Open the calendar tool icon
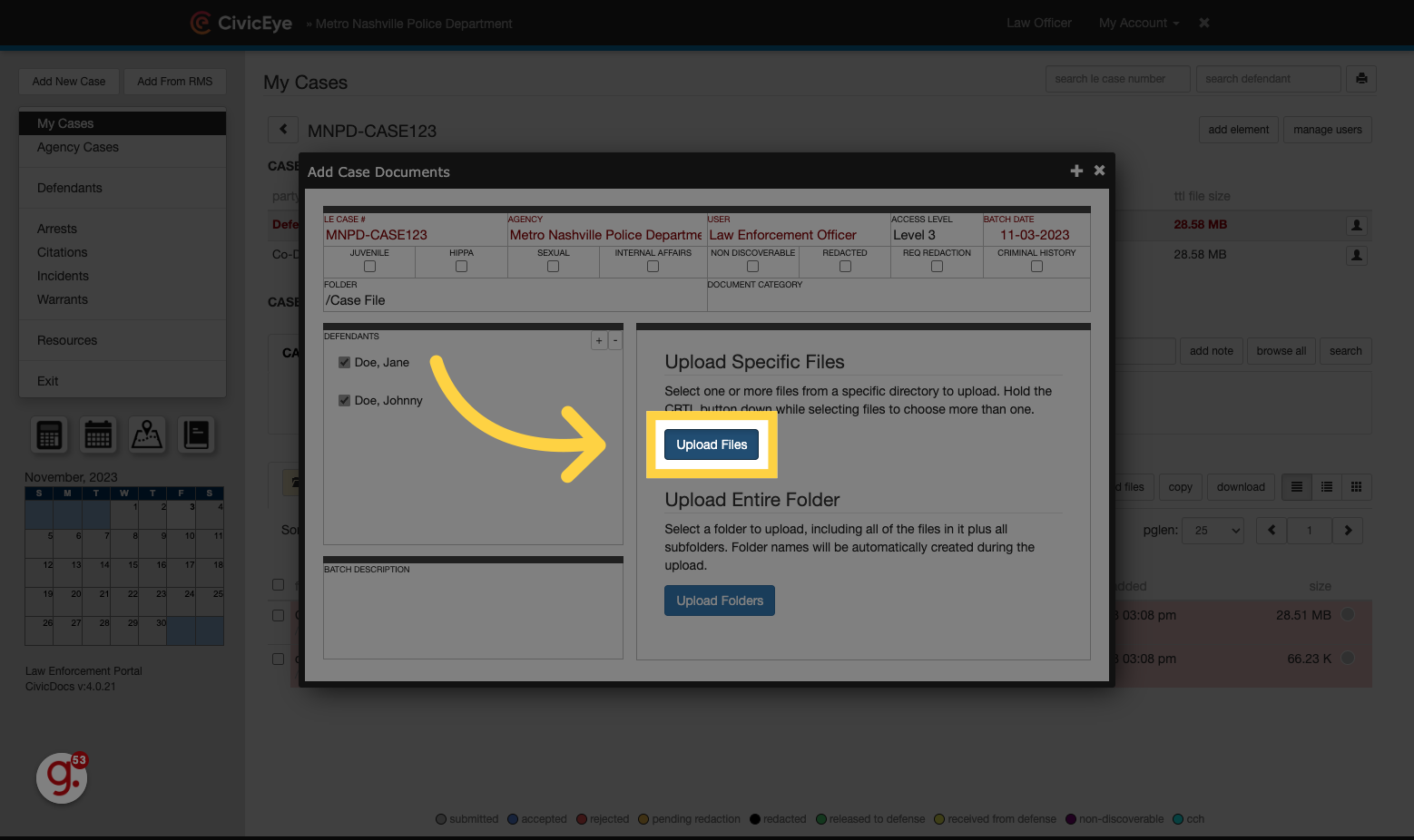The width and height of the screenshot is (1414, 840). (x=98, y=435)
